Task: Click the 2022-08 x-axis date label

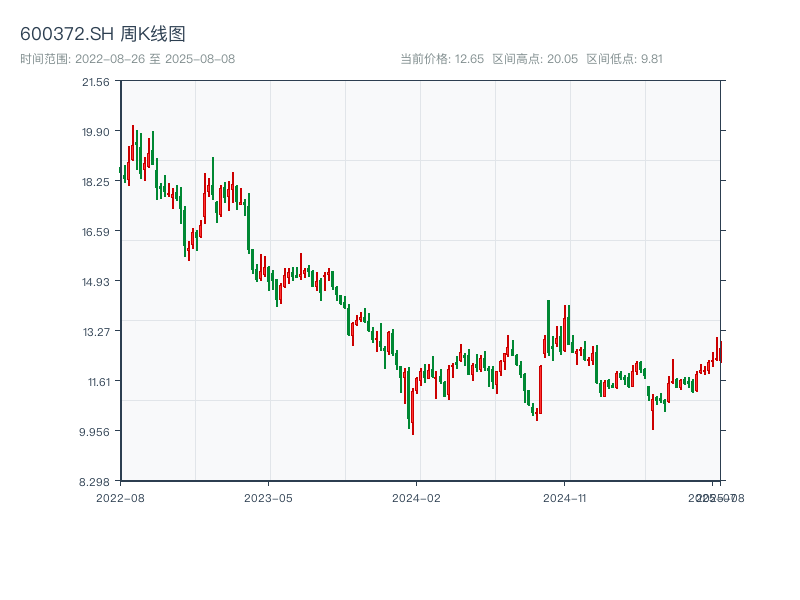Action: pyautogui.click(x=120, y=497)
